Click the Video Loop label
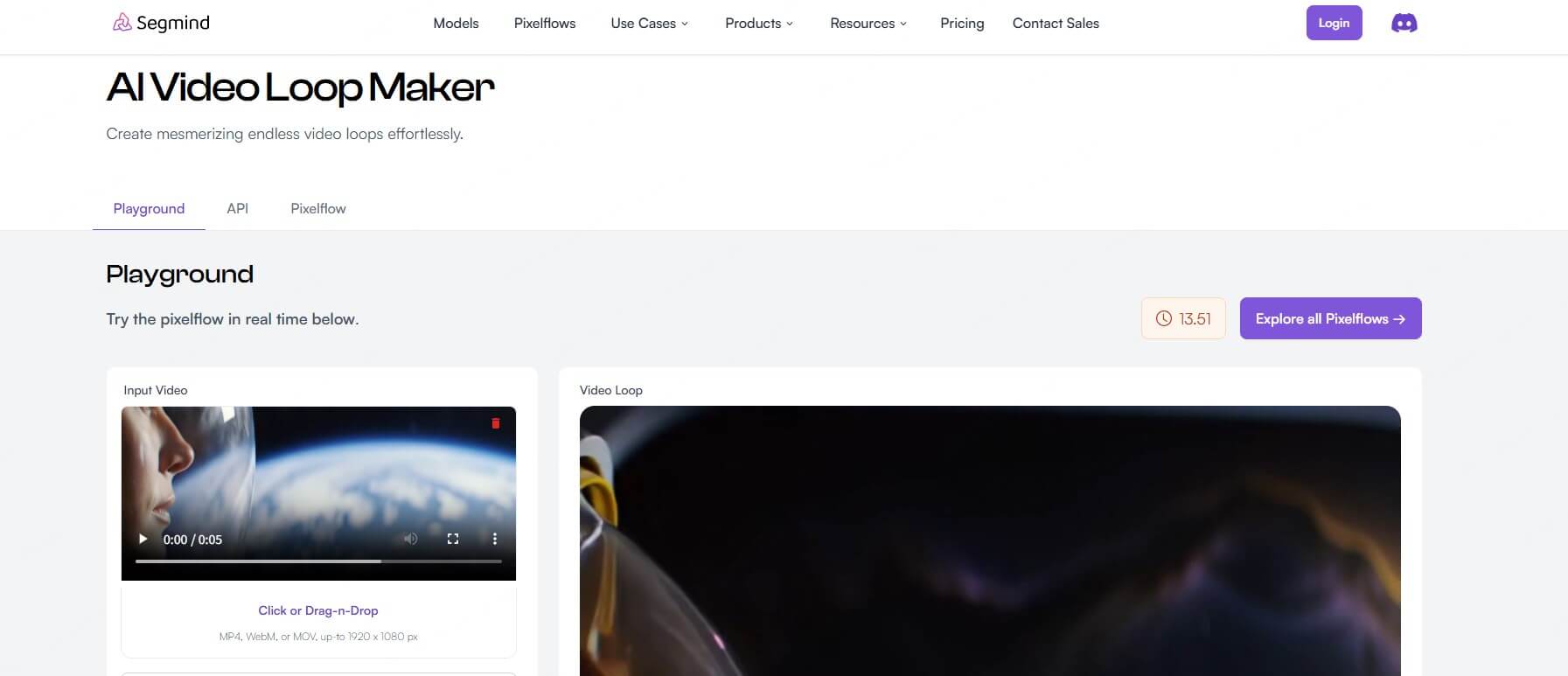 (611, 390)
